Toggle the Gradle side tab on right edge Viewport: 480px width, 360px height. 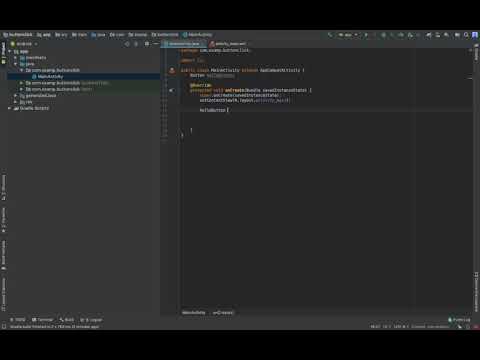click(x=477, y=53)
